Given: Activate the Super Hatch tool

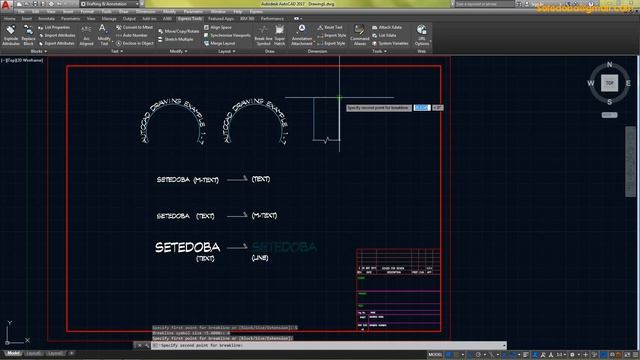Looking at the screenshot, I should click(x=280, y=36).
